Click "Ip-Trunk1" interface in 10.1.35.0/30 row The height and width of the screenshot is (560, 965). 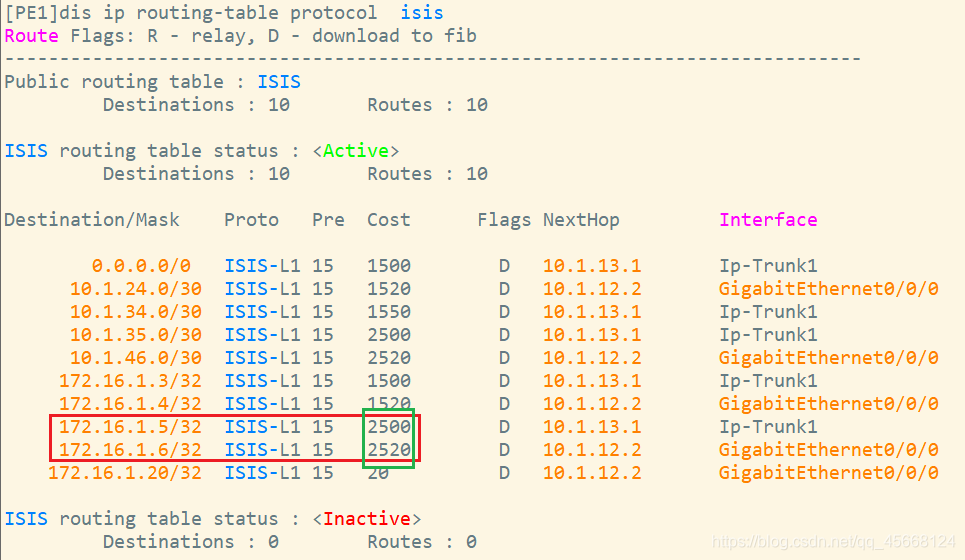tap(768, 335)
